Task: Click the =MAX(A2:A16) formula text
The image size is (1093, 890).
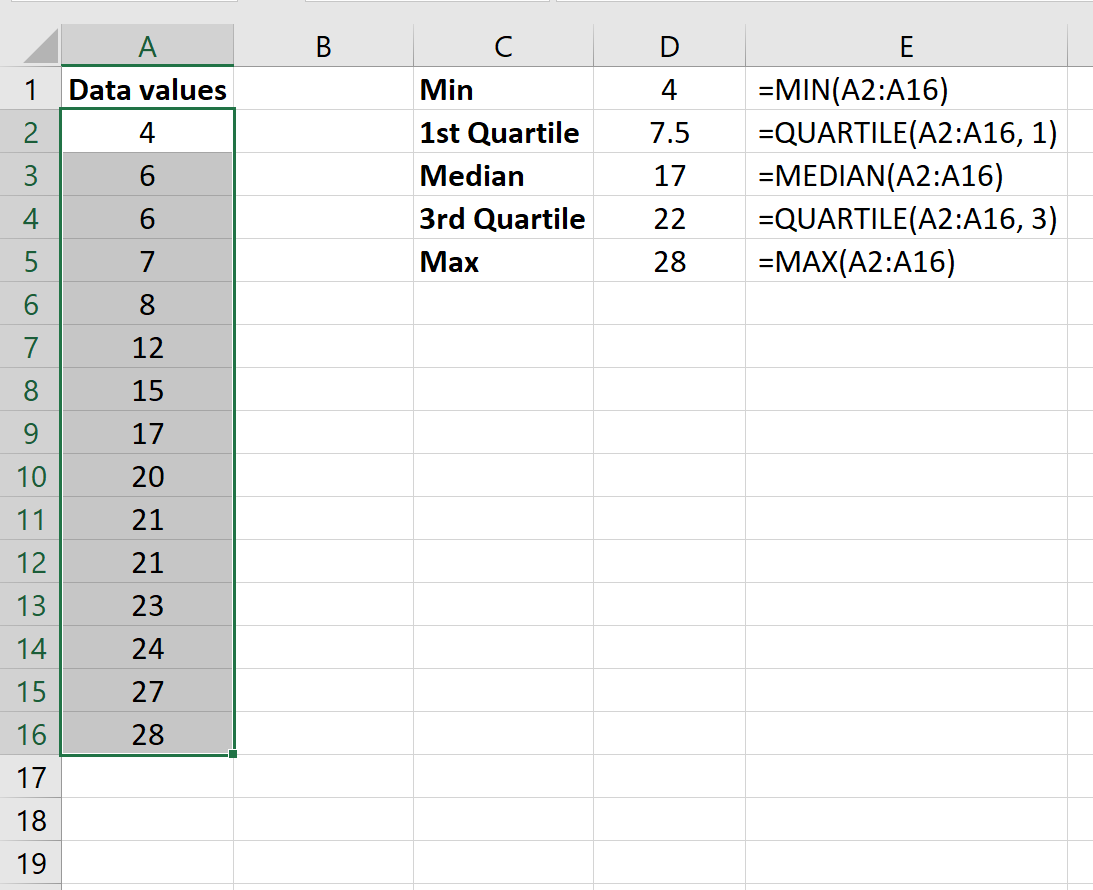Action: click(x=857, y=262)
